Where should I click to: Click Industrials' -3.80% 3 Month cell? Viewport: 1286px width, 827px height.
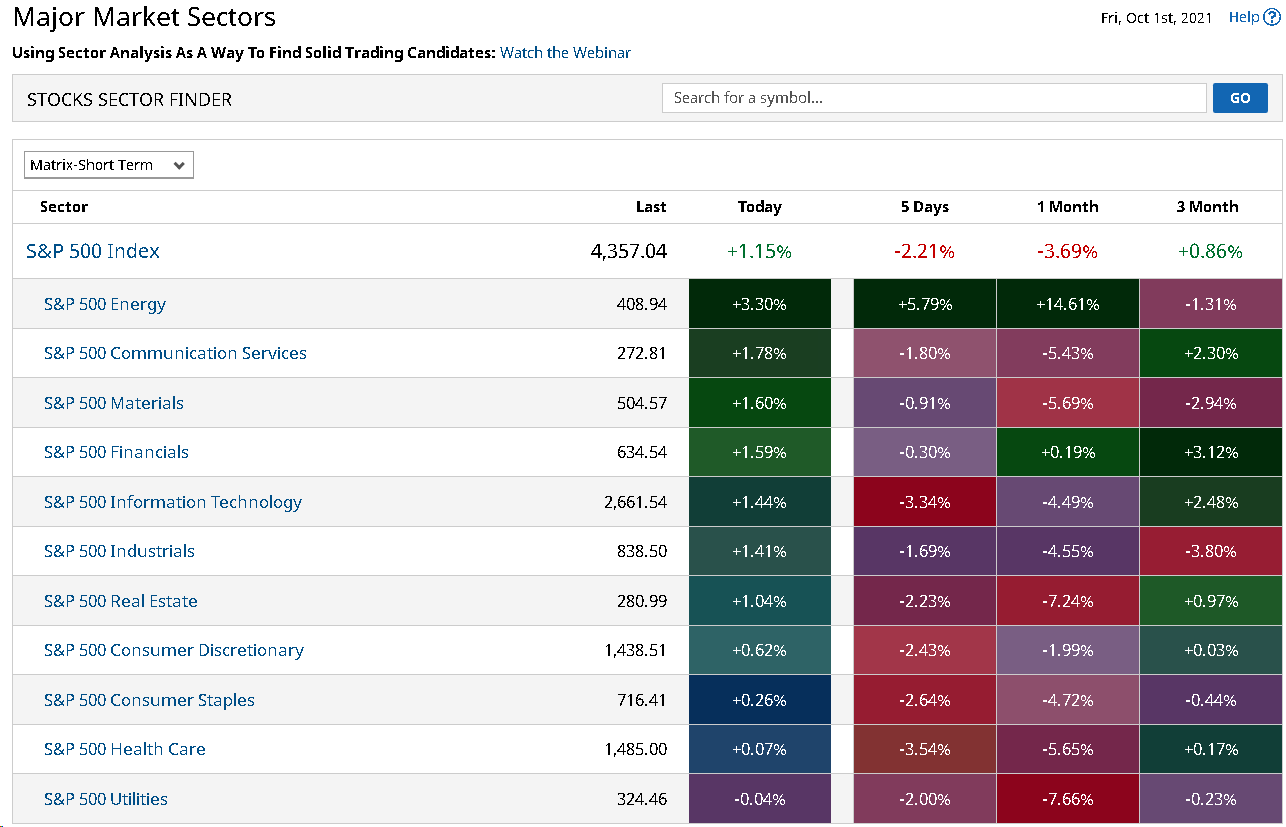point(1210,551)
